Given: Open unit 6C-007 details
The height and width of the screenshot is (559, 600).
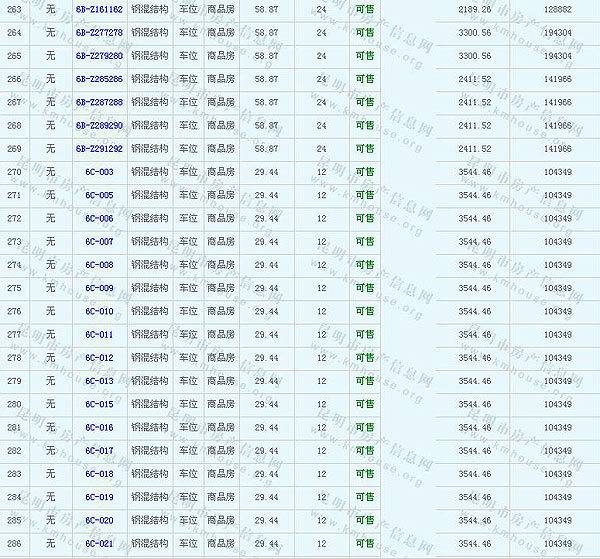Looking at the screenshot, I should [99, 241].
